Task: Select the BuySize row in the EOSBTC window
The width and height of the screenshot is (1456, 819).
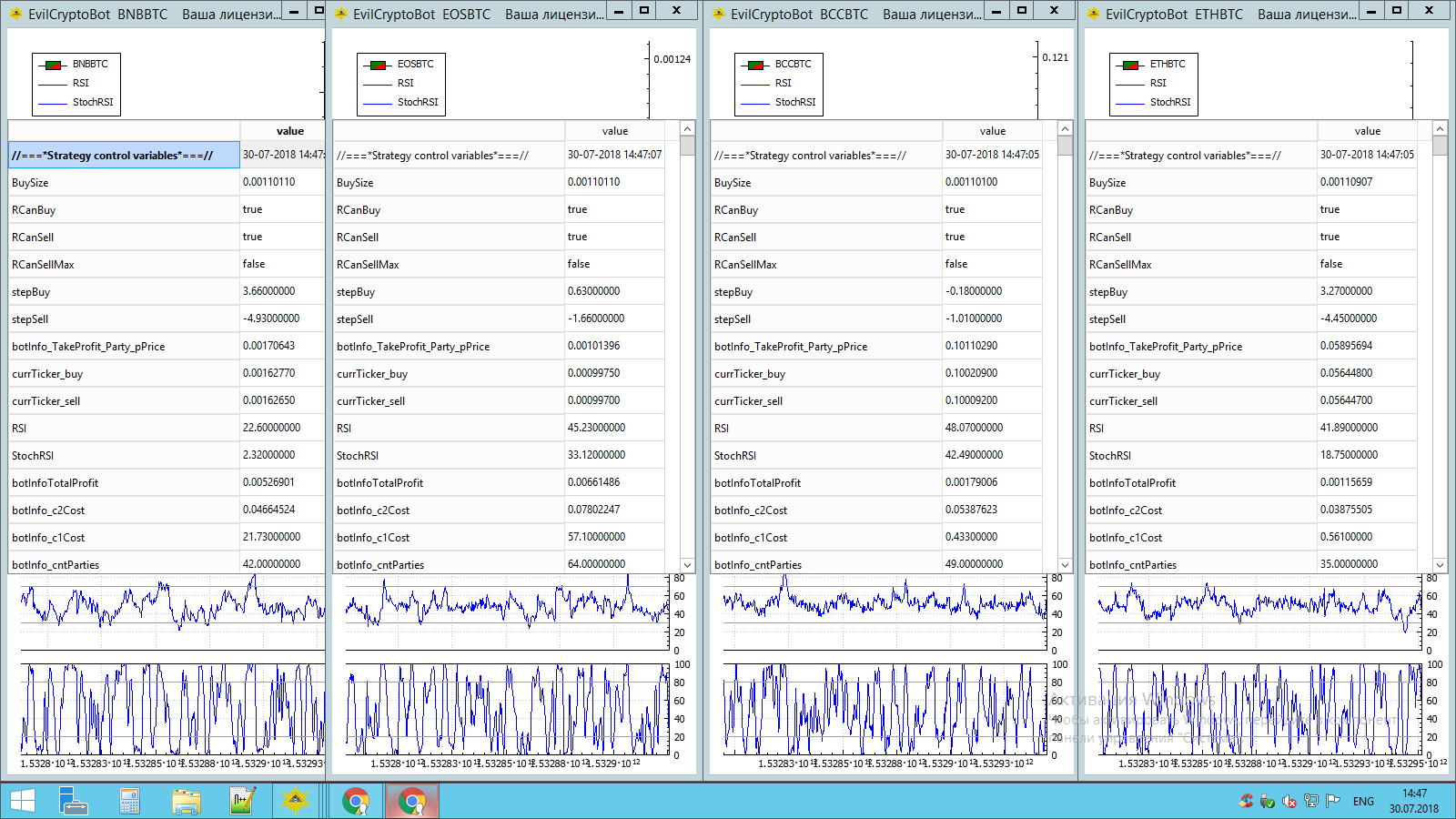Action: coord(499,182)
